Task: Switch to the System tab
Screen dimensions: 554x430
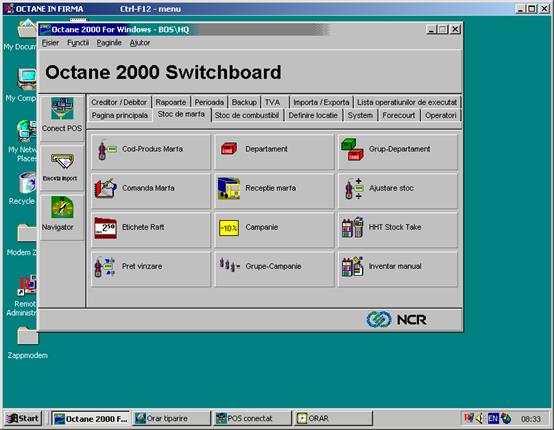Action: [360, 115]
